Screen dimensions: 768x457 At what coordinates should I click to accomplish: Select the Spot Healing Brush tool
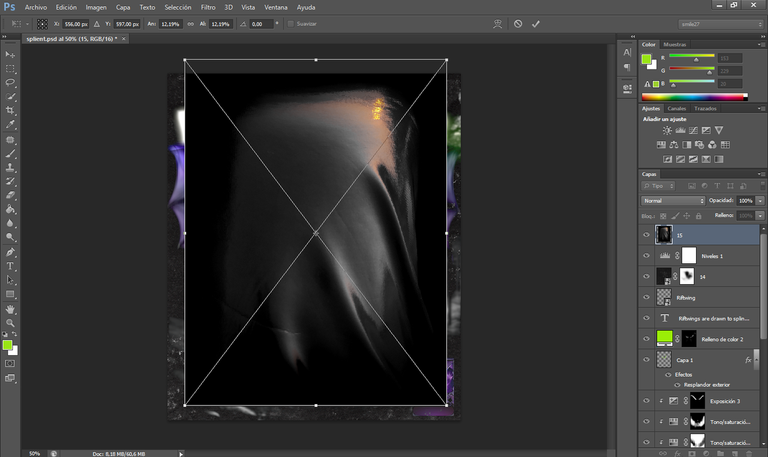point(10,140)
